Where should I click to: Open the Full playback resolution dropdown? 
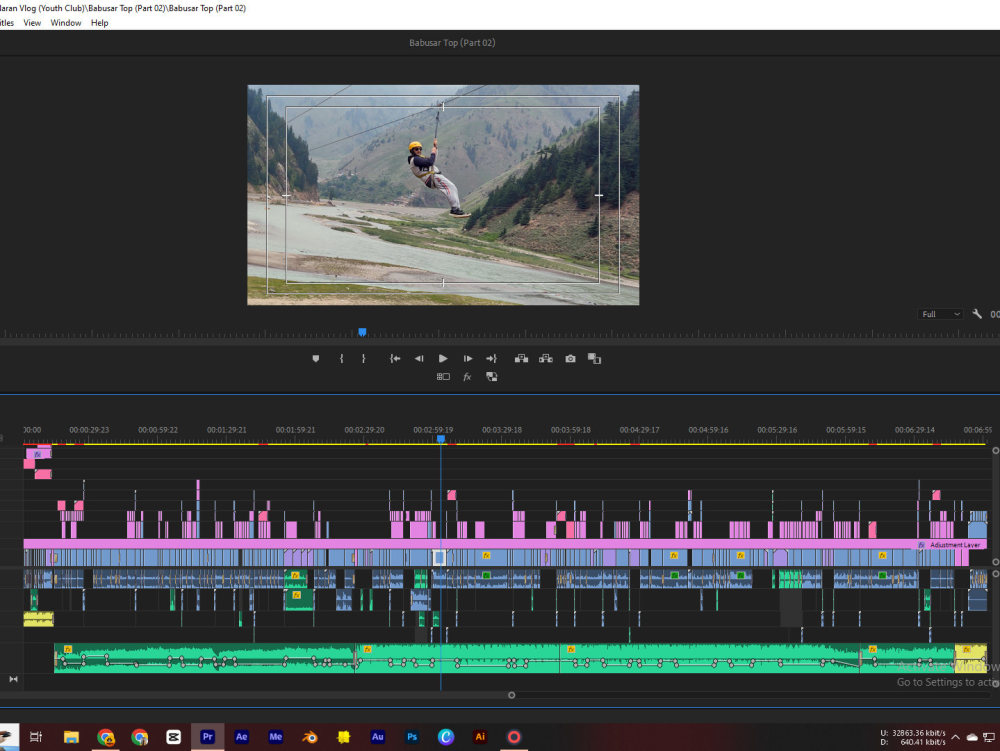click(x=941, y=314)
